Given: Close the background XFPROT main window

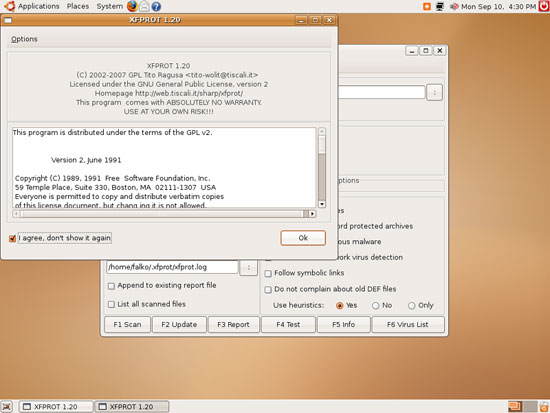Looking at the screenshot, I should tap(440, 51).
